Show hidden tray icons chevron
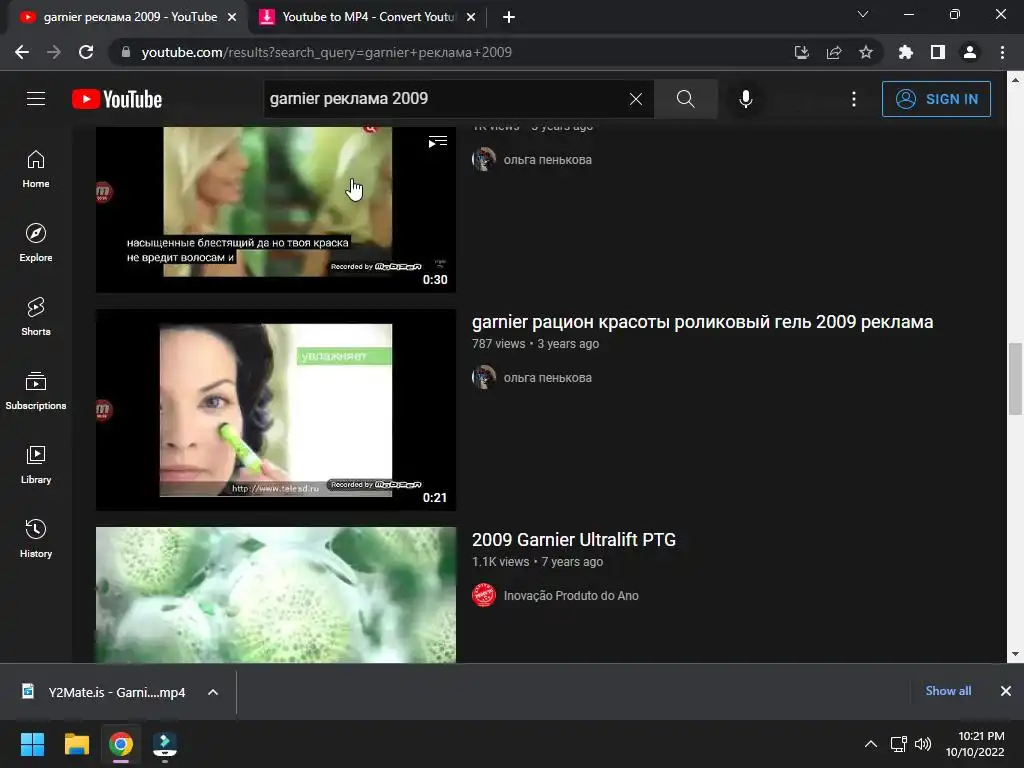The height and width of the screenshot is (768, 1024). click(x=871, y=744)
